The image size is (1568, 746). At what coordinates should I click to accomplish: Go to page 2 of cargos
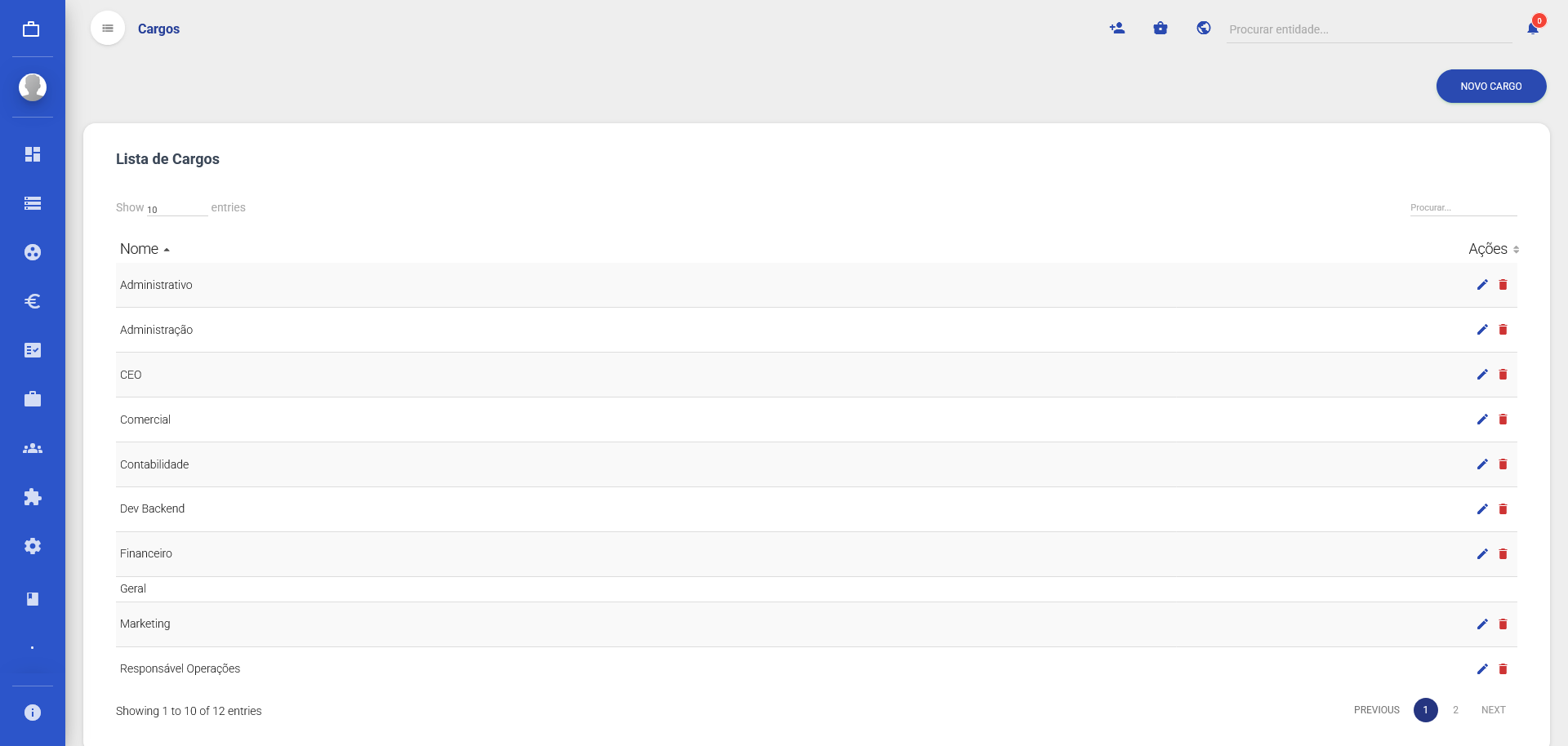tap(1455, 710)
